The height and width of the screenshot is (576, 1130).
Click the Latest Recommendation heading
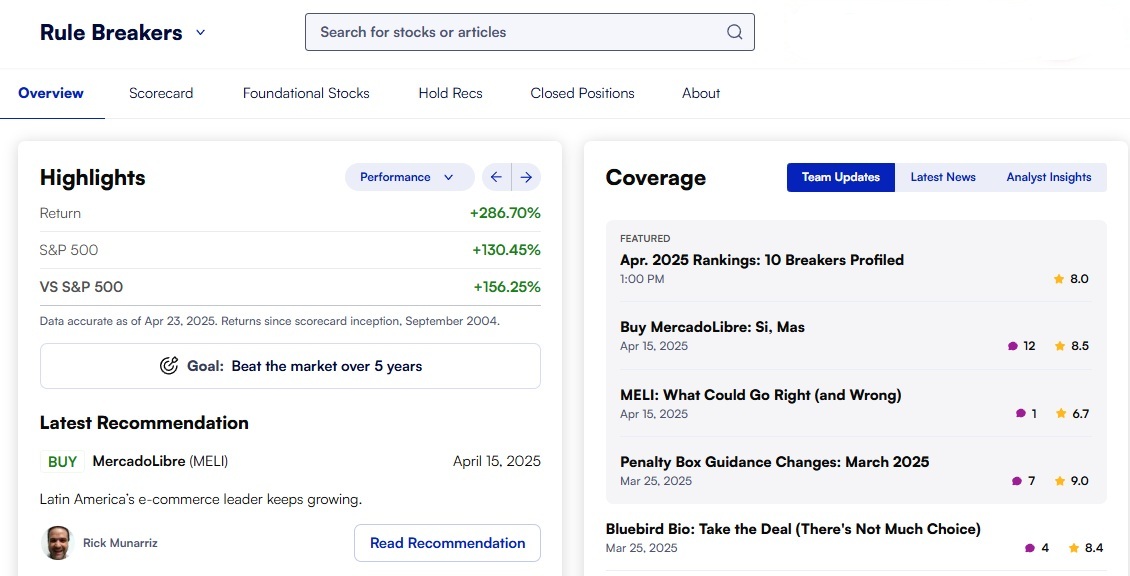click(x=144, y=422)
